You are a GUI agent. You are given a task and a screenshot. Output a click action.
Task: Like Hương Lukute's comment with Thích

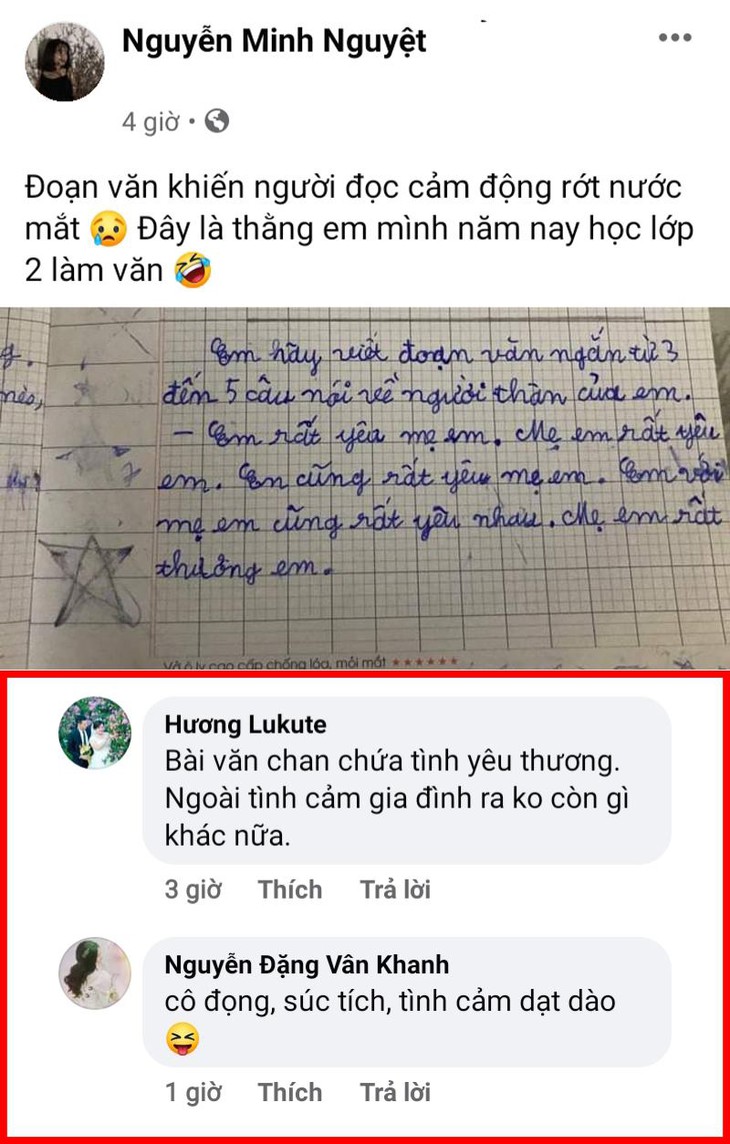click(x=290, y=889)
